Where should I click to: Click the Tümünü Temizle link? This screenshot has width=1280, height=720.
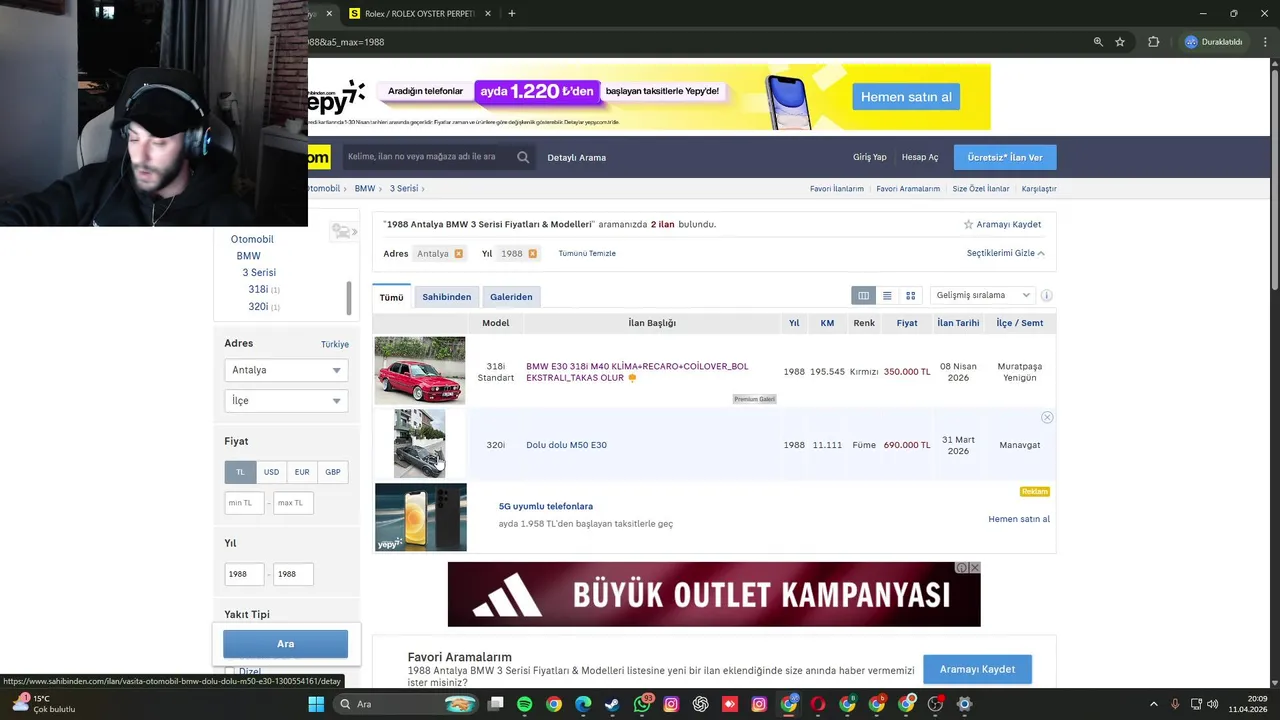point(587,253)
